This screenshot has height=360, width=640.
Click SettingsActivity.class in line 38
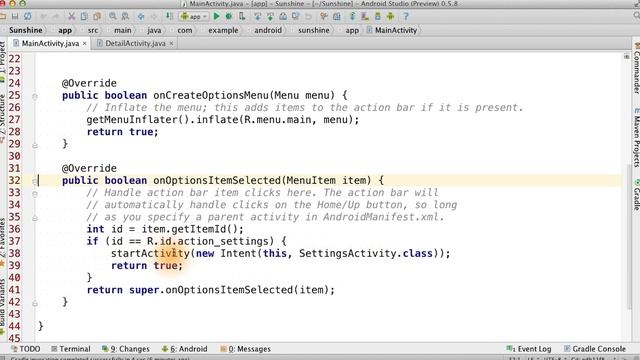click(366, 253)
